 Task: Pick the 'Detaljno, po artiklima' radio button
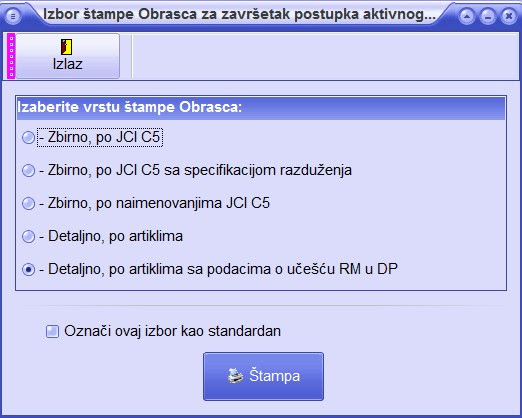coord(28,236)
